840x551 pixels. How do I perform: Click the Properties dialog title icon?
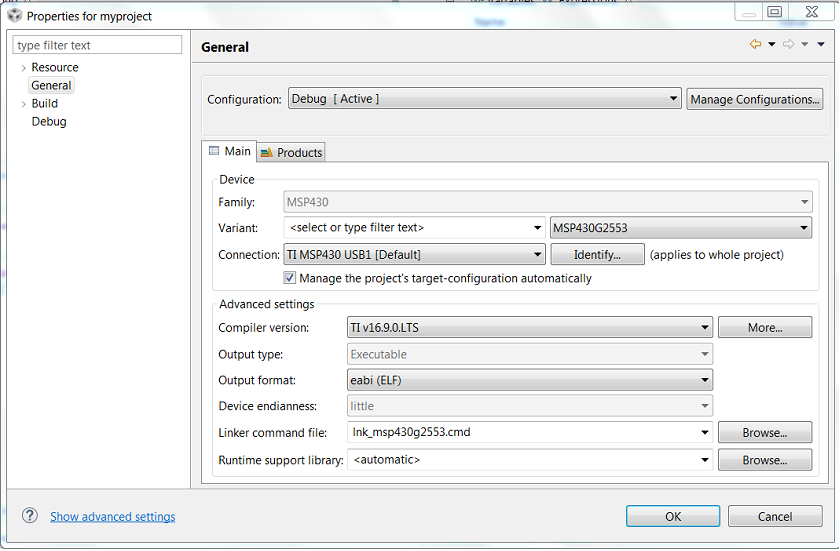tap(14, 16)
